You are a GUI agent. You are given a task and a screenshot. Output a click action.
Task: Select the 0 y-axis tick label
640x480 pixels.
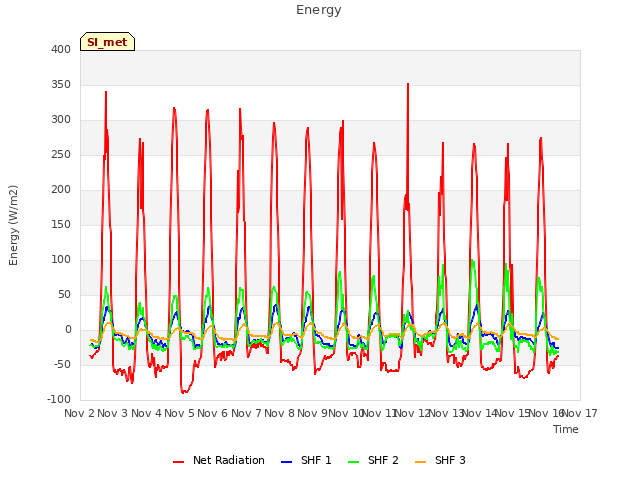click(68, 330)
